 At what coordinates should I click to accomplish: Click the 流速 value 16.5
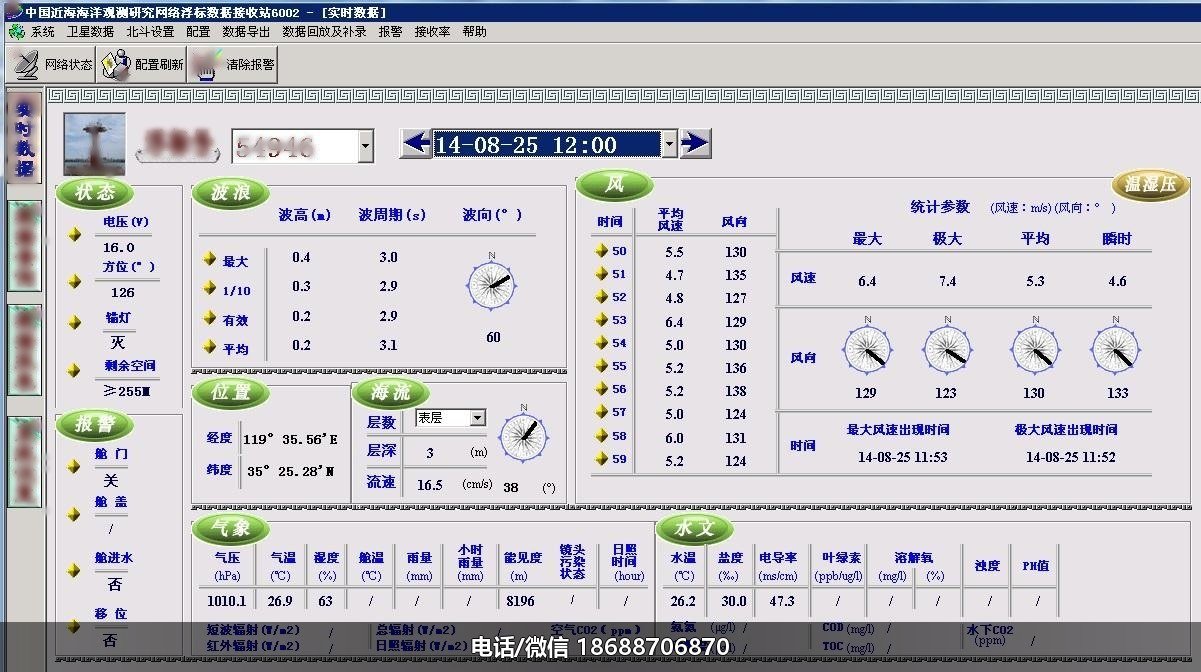coord(430,484)
